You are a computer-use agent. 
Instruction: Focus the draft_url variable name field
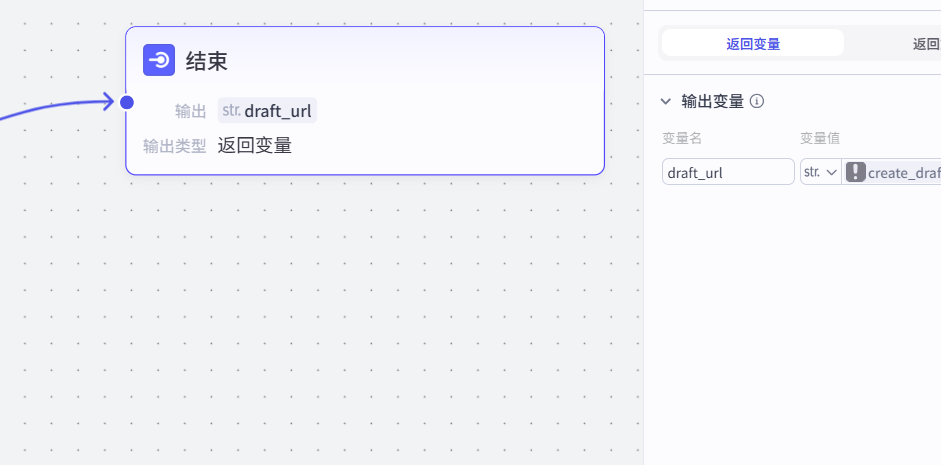[728, 172]
